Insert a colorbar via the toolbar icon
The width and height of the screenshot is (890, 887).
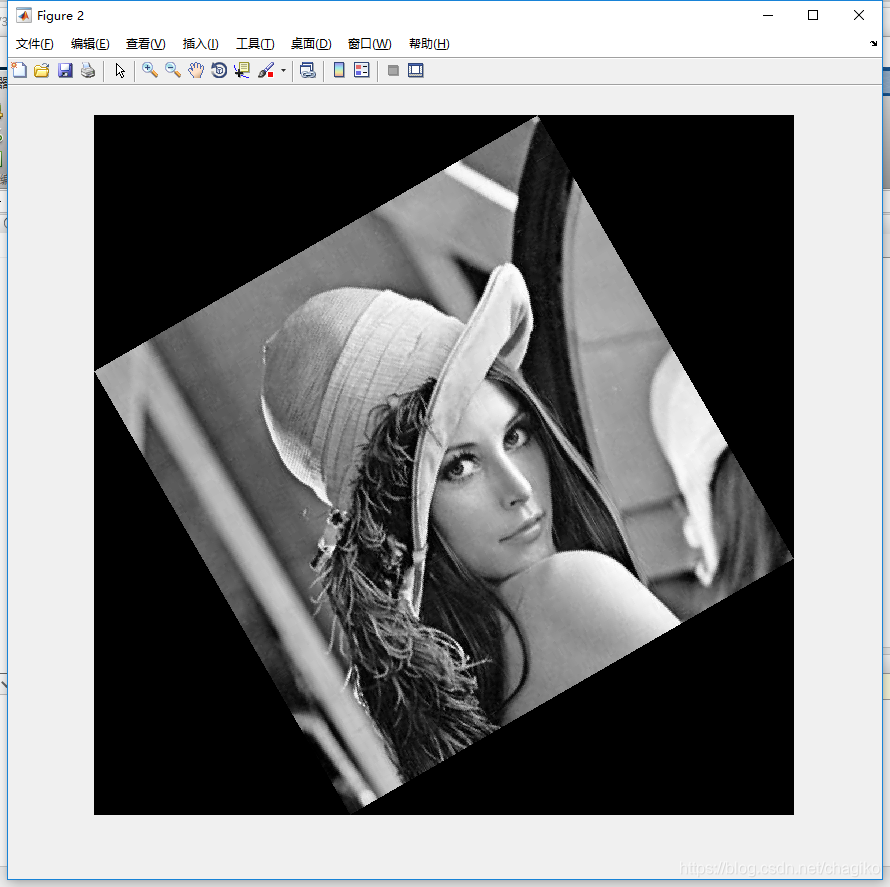tap(339, 70)
